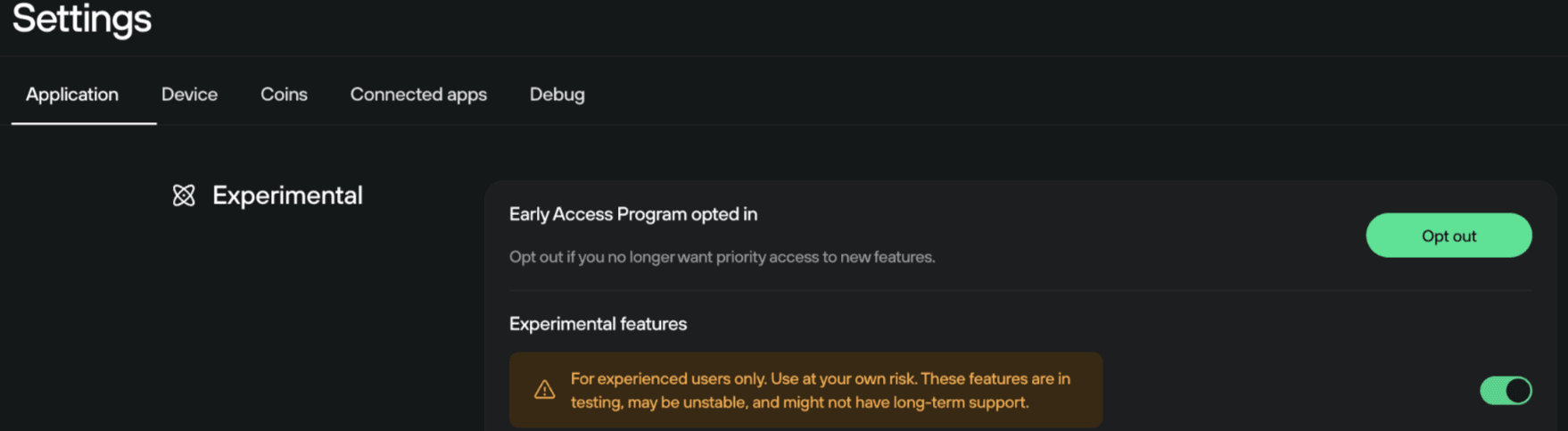Click the underlined active Application tab label
Screen dimensions: 1568x431
coord(72,95)
